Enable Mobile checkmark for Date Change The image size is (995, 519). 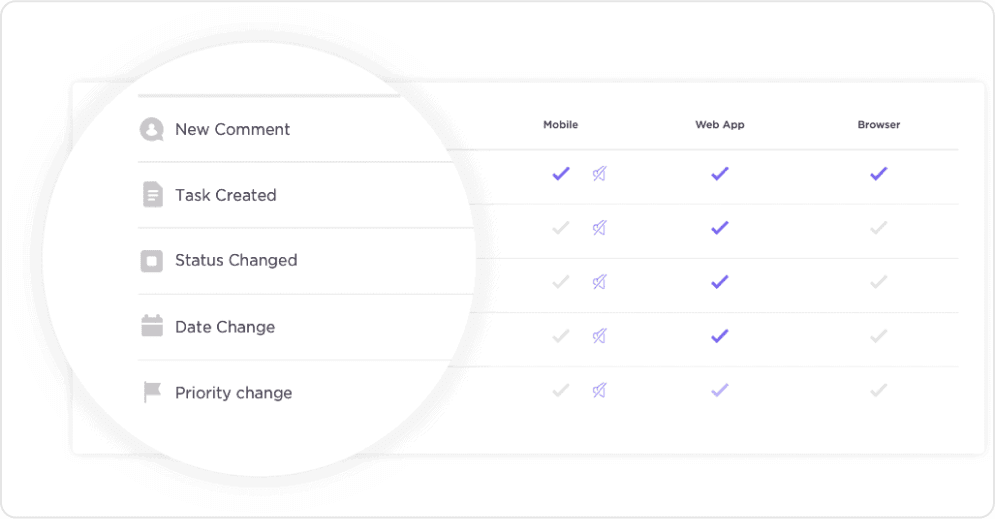point(561,336)
